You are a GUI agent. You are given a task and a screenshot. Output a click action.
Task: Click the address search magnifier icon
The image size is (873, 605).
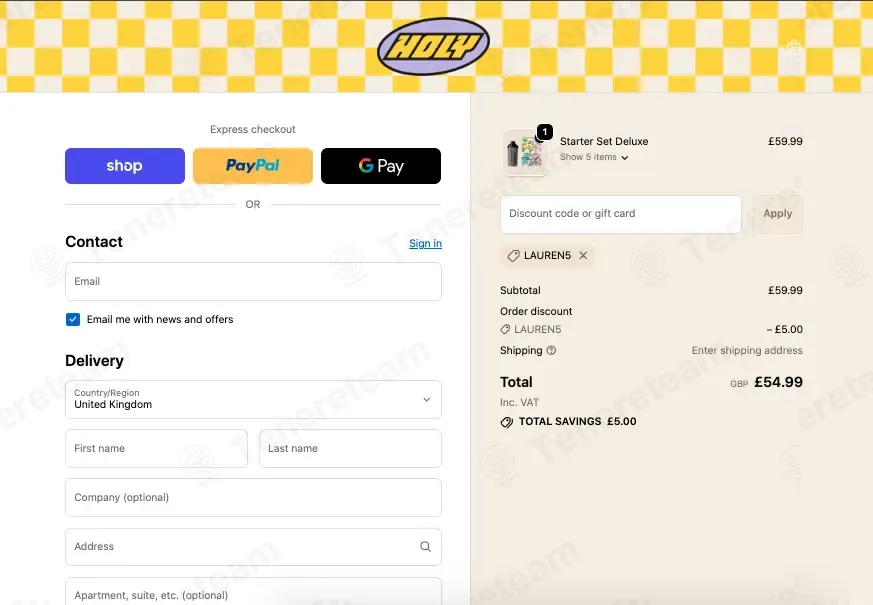tap(425, 547)
